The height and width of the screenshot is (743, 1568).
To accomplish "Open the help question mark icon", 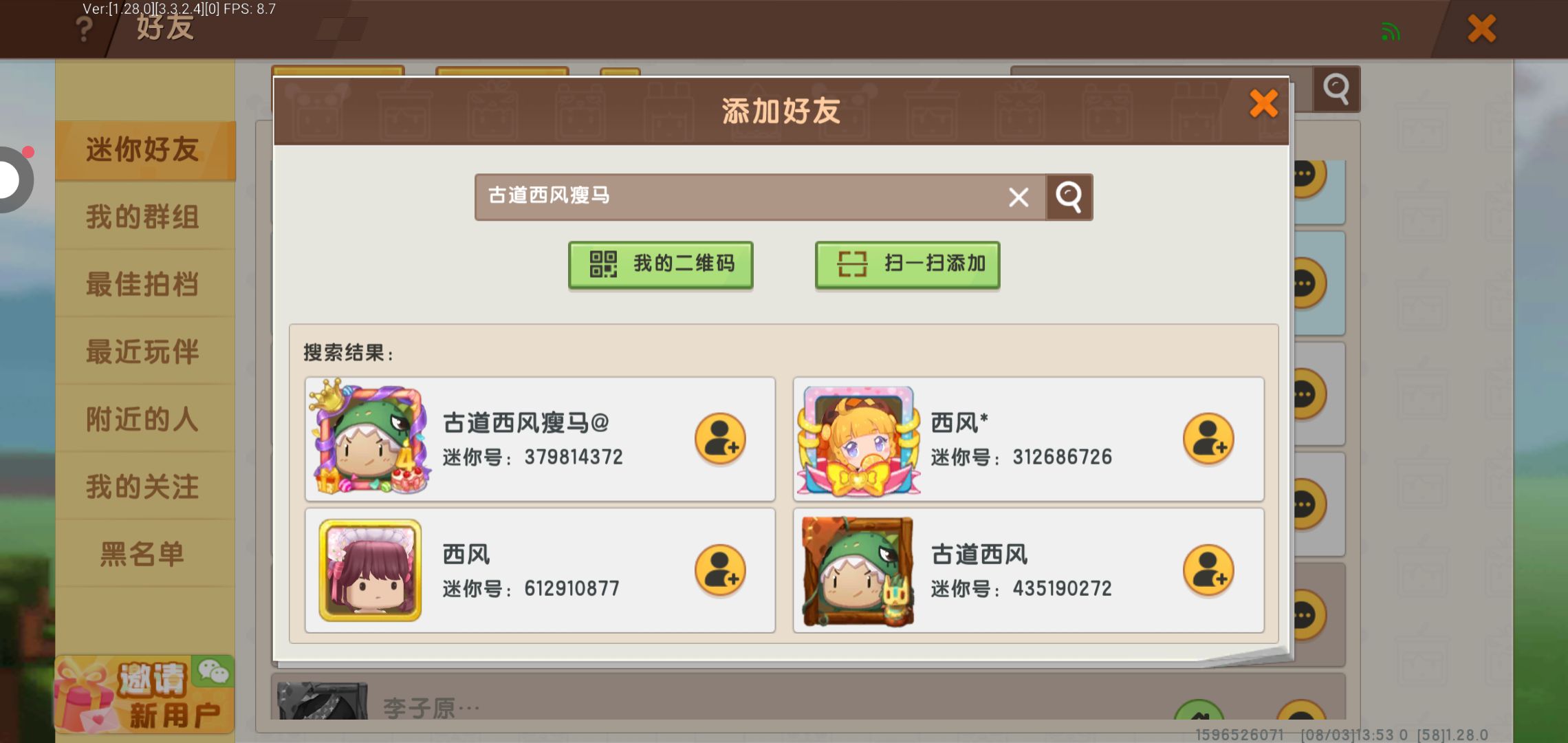I will click(x=84, y=29).
